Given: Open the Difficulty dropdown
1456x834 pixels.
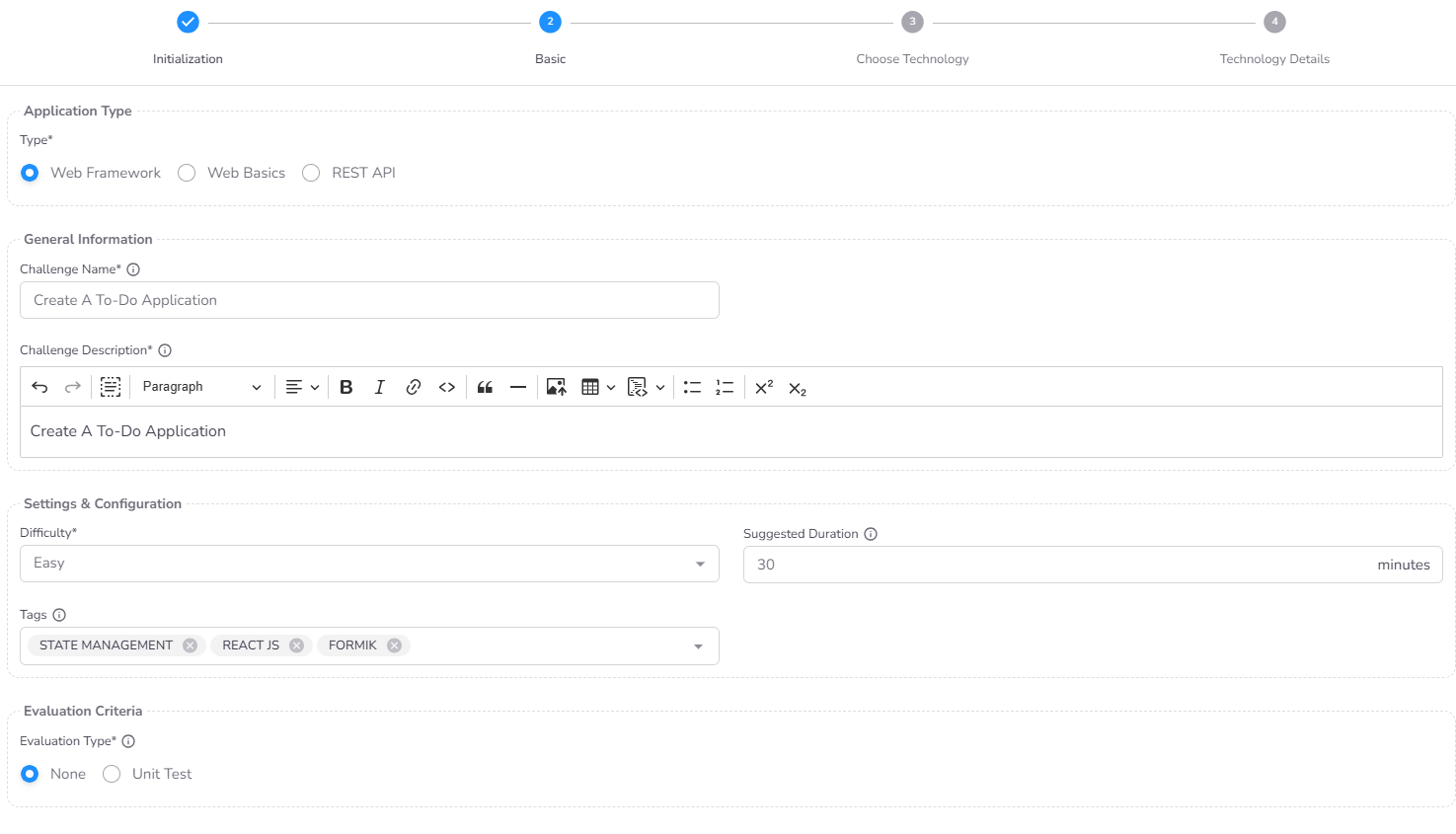Looking at the screenshot, I should click(x=701, y=564).
